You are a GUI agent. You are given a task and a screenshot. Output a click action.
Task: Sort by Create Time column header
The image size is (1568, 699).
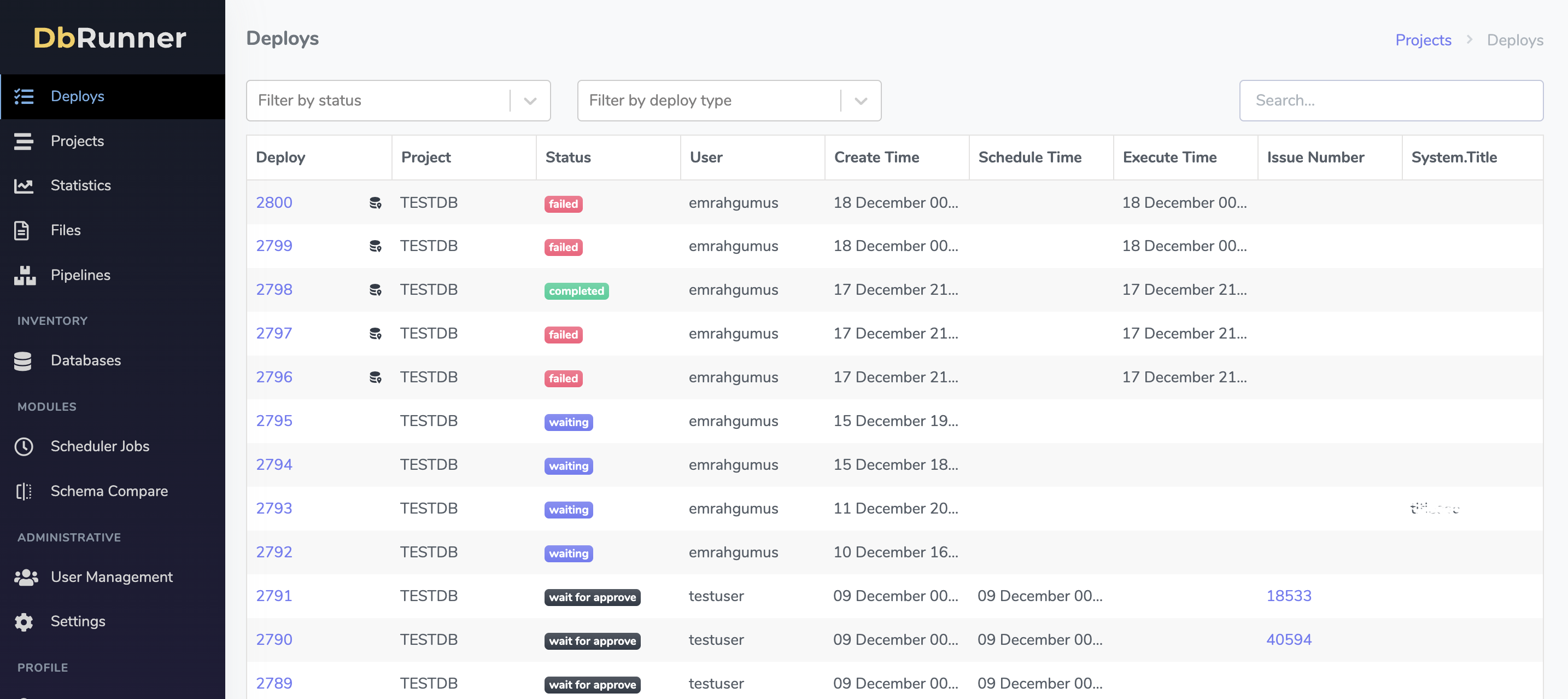click(x=876, y=157)
